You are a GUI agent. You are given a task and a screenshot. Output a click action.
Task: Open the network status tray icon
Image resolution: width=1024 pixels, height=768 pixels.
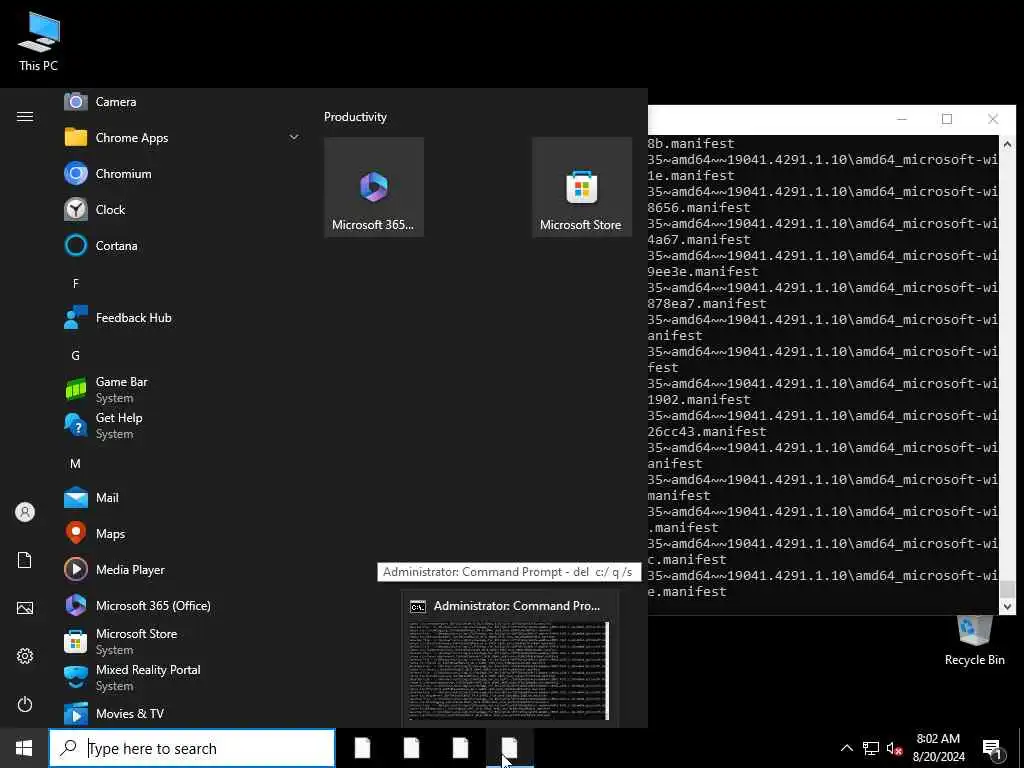click(871, 748)
